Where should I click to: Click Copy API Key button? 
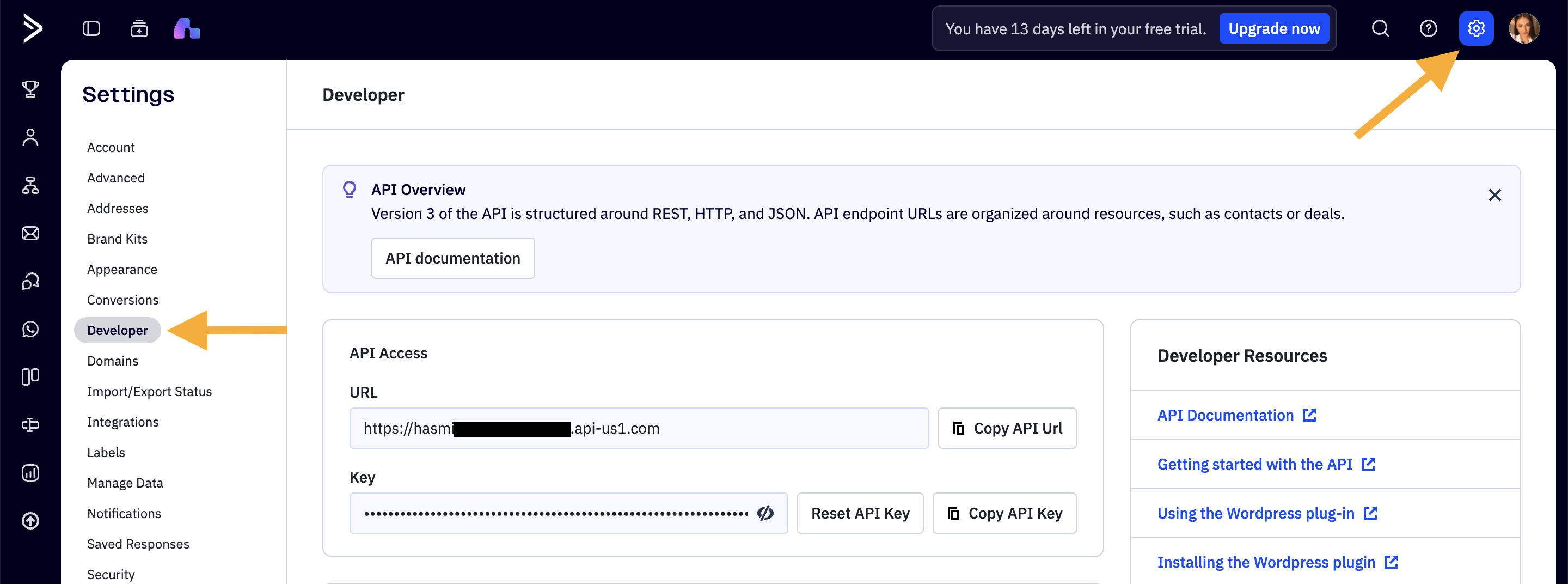point(1004,513)
